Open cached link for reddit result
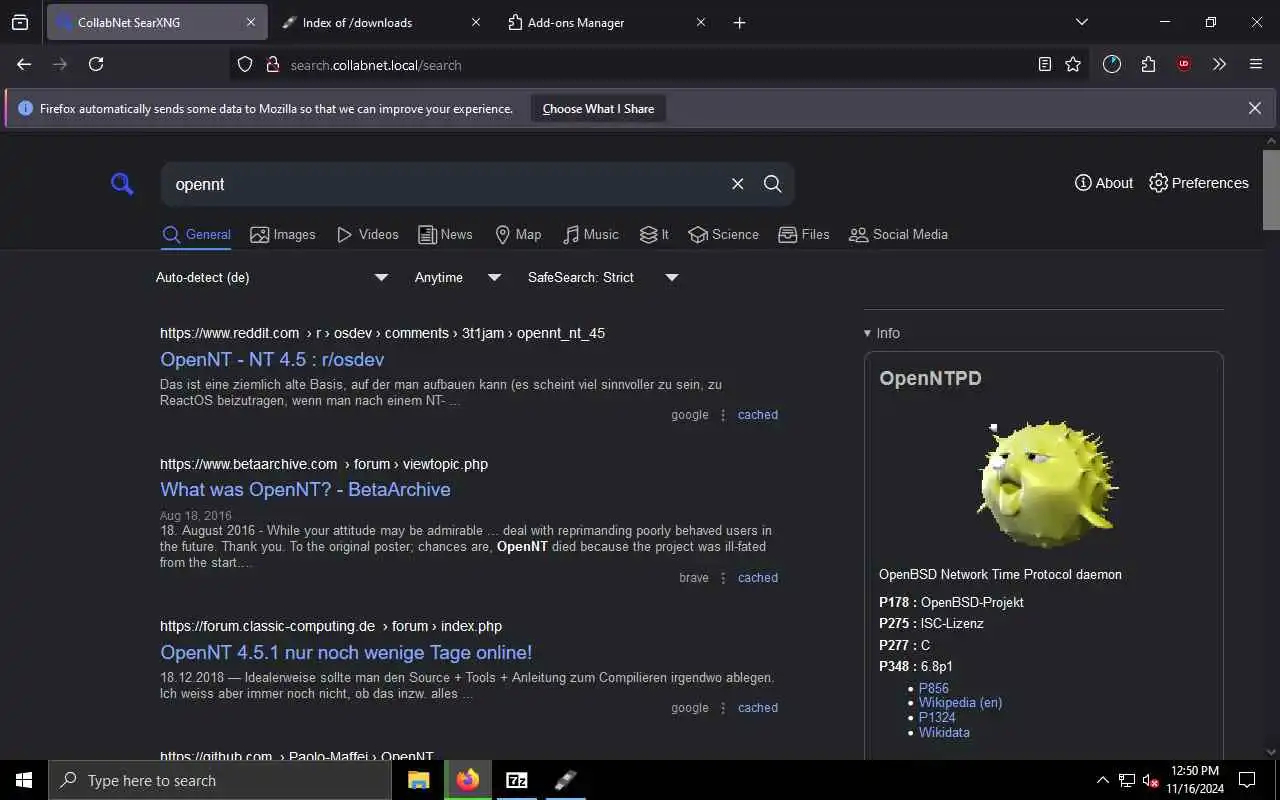Image resolution: width=1280 pixels, height=800 pixels. click(x=757, y=415)
